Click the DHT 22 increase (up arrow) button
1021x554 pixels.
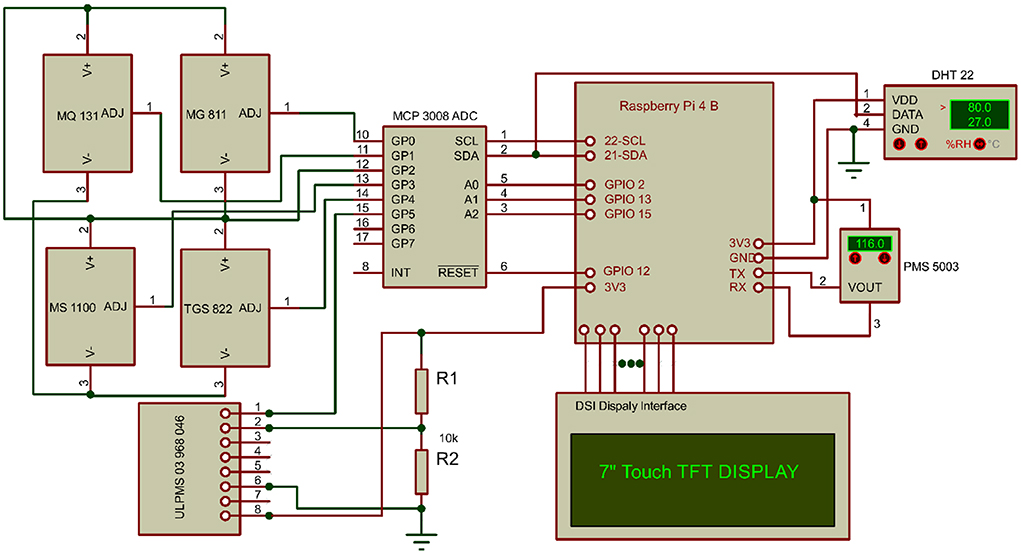(x=921, y=144)
